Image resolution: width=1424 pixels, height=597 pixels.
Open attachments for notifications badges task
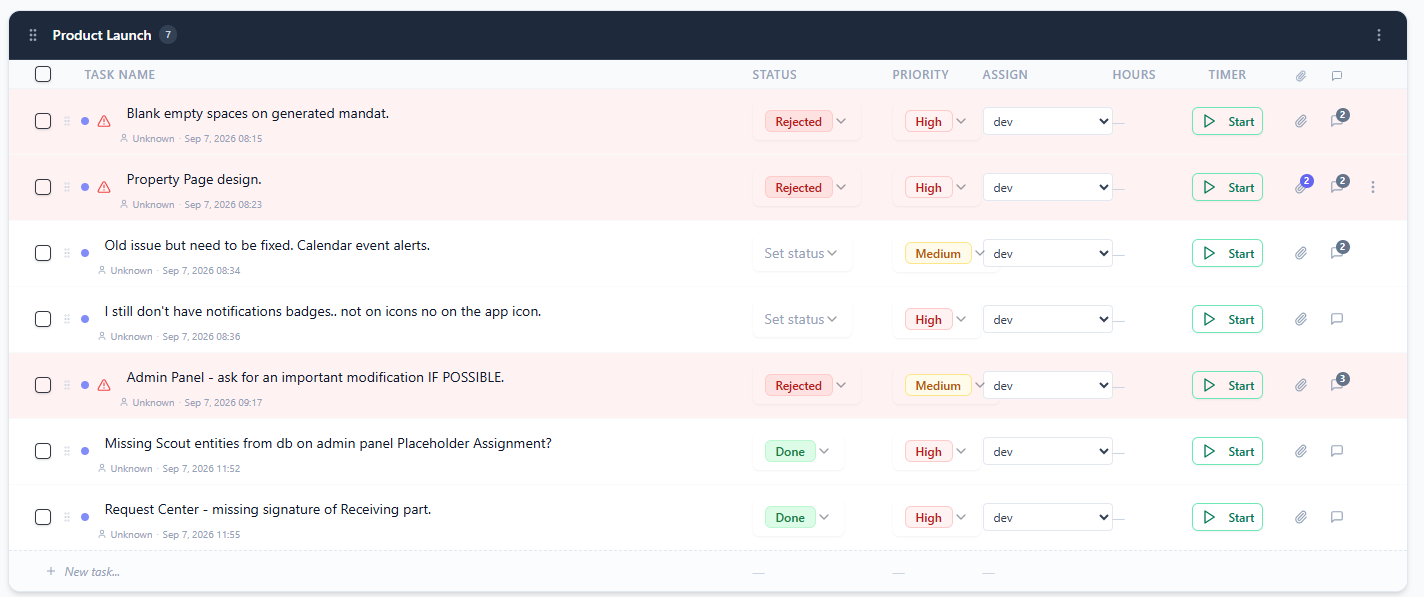click(1301, 319)
